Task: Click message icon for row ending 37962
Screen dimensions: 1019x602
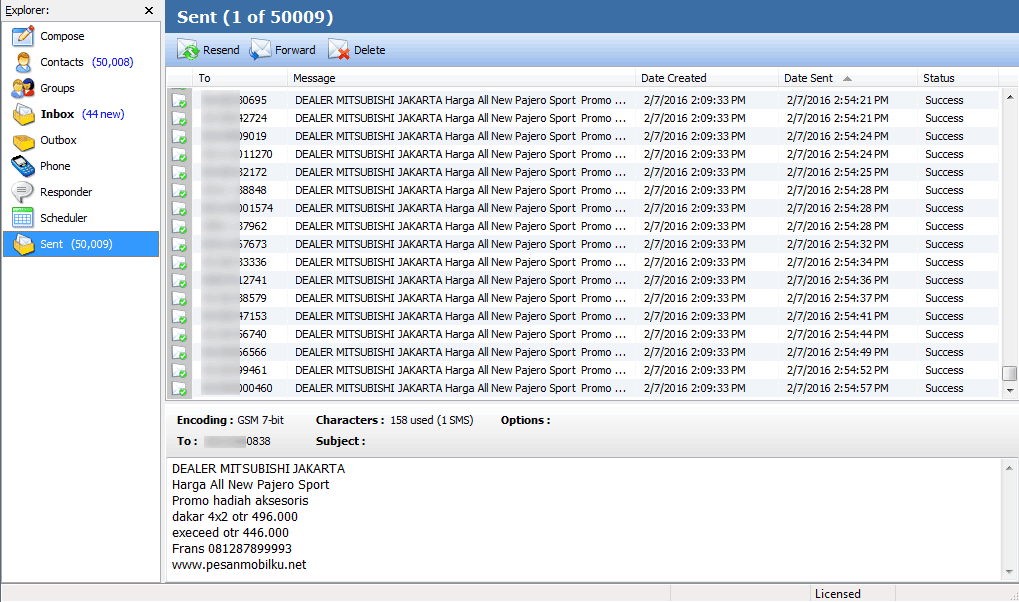Action: coord(179,227)
